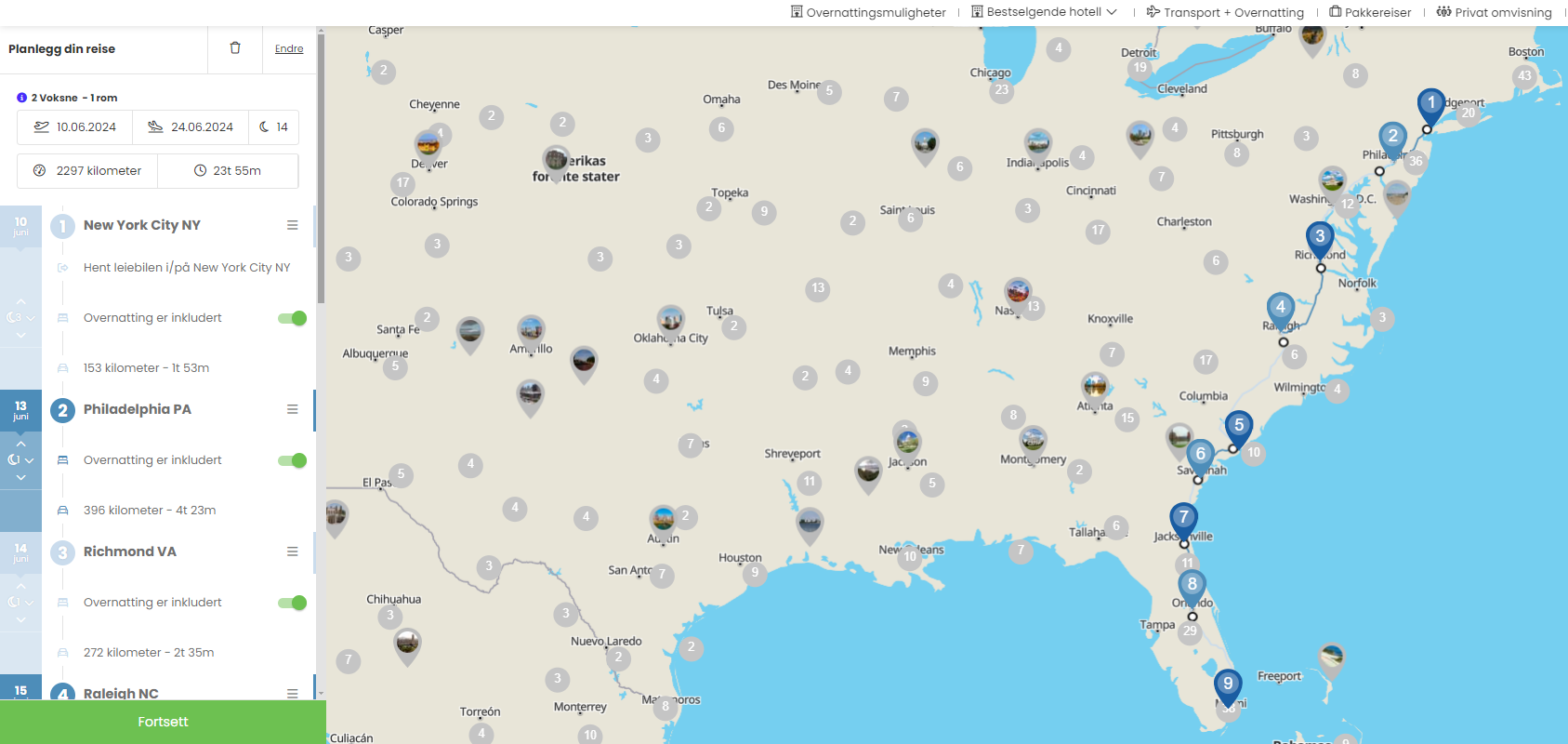
Task: Select map pin number 9 at Miami
Action: click(x=1228, y=685)
